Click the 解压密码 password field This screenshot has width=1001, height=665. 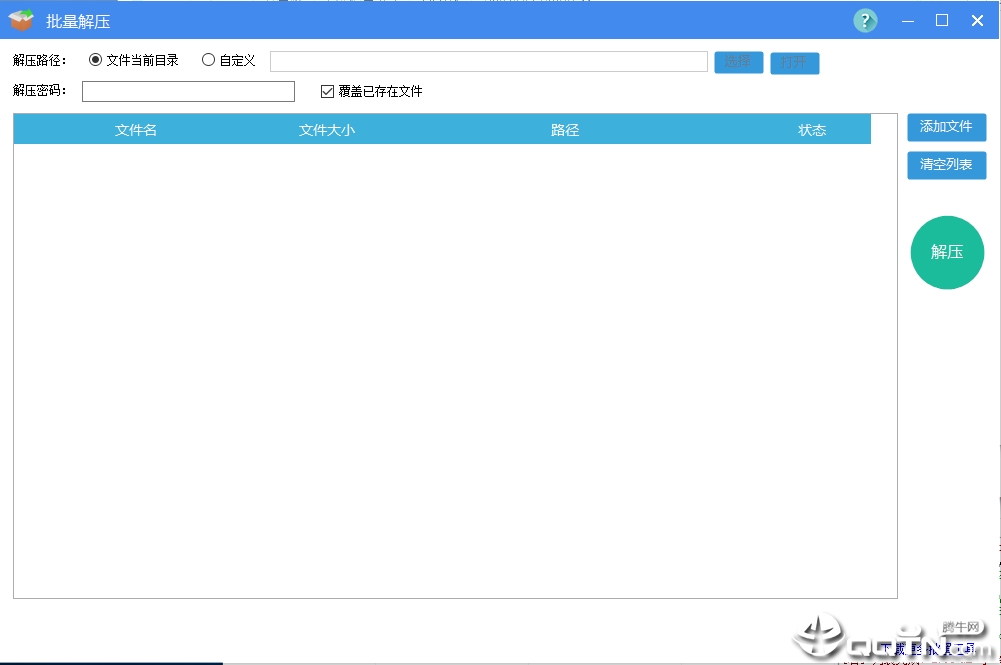188,91
